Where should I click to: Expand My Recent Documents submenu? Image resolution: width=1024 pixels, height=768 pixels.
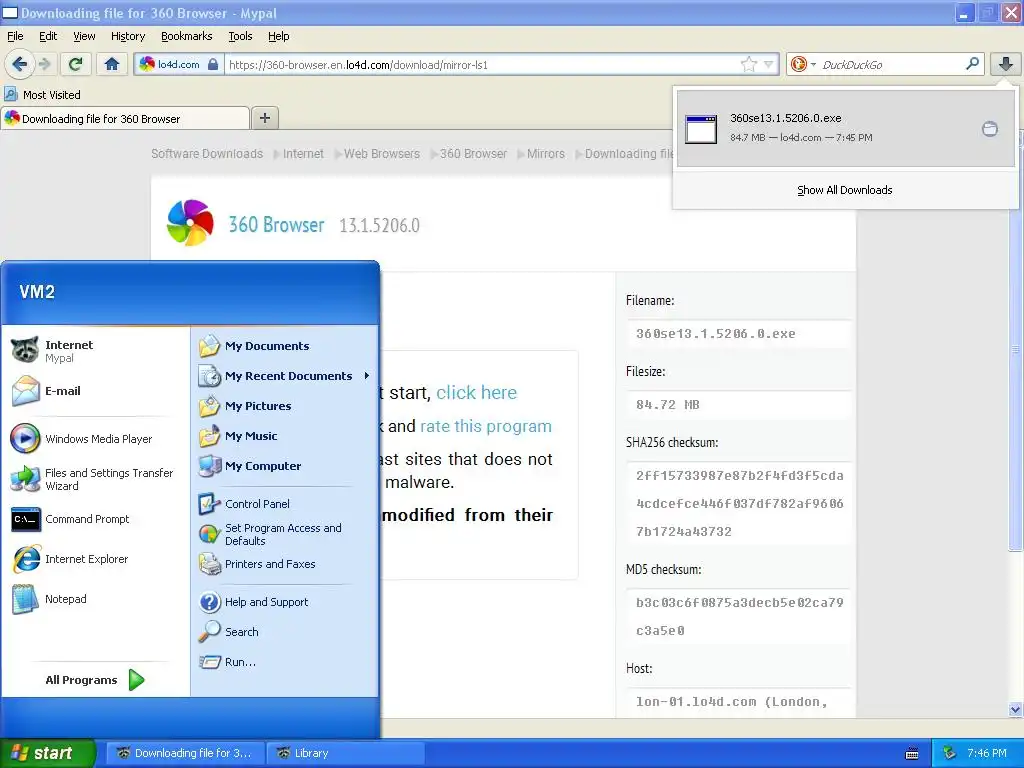point(285,376)
